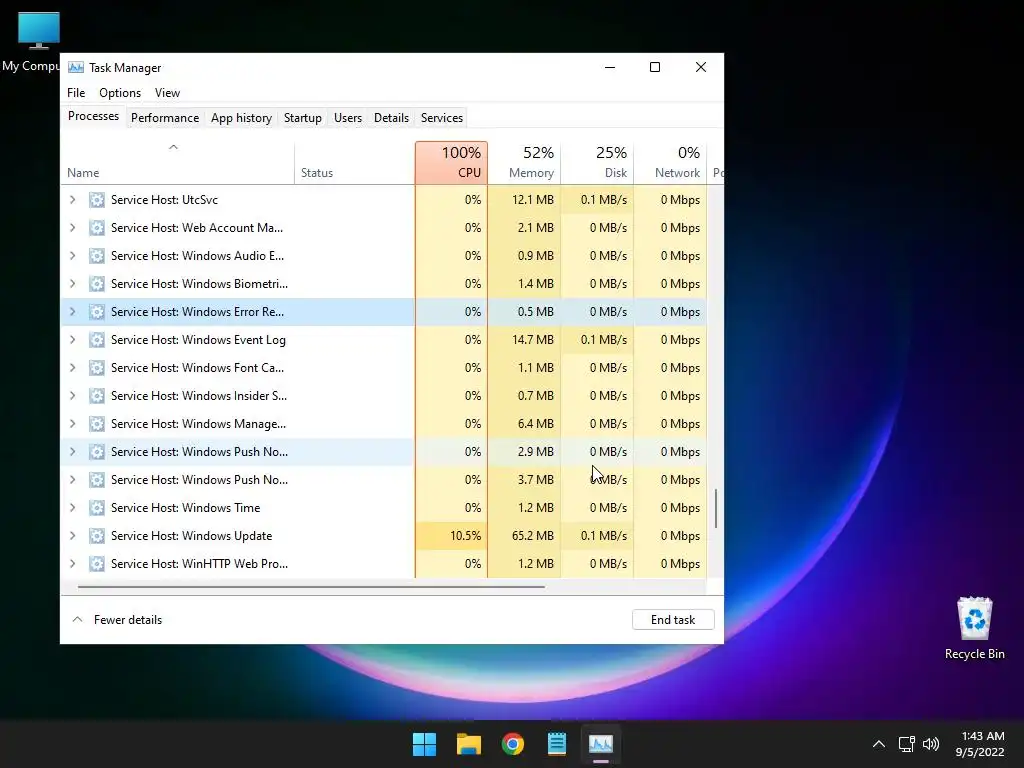The width and height of the screenshot is (1024, 768).
Task: Expand Service Host: Web Account Ma... group
Action: click(72, 228)
